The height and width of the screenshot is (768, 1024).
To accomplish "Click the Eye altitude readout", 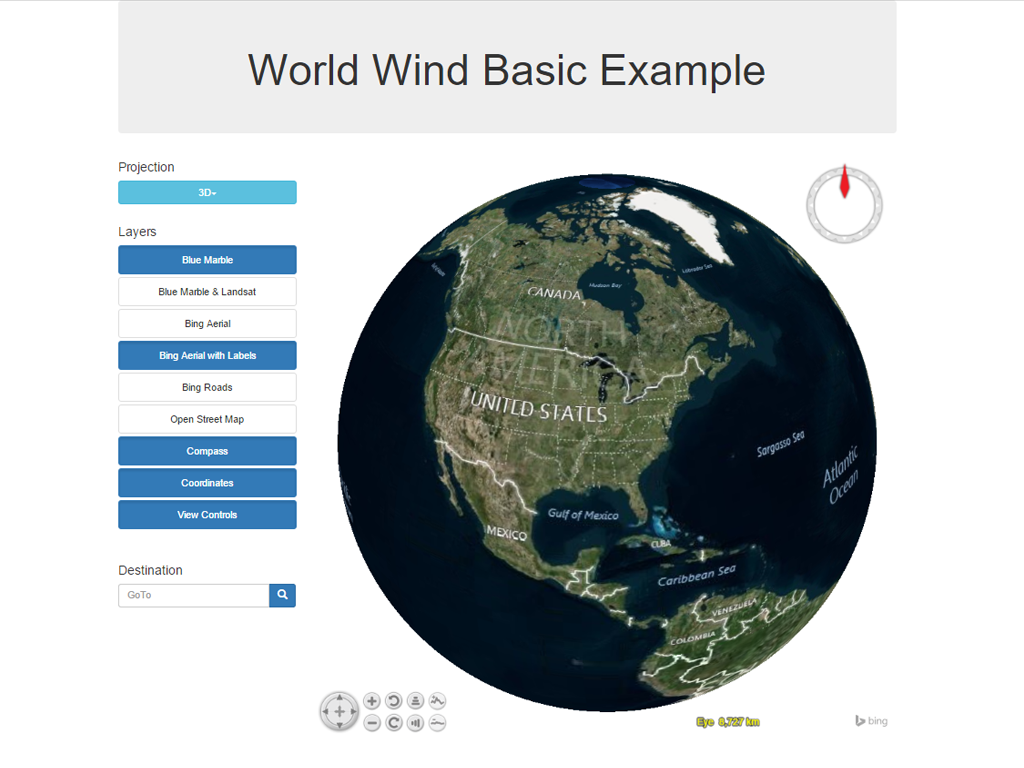I will [x=728, y=722].
